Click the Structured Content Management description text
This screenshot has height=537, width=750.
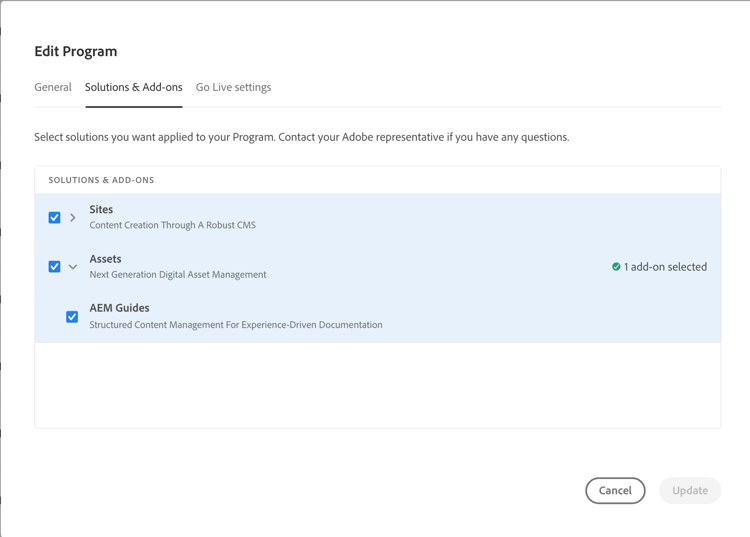click(235, 325)
